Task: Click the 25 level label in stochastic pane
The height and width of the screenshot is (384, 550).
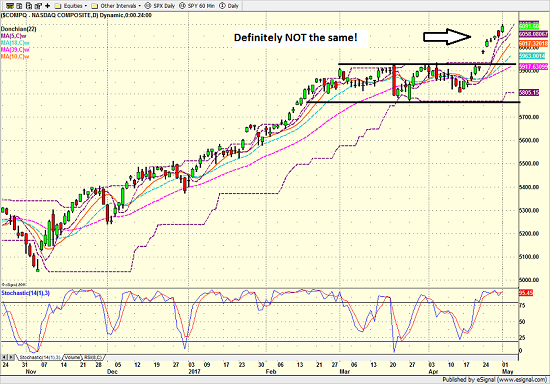Action: point(522,338)
